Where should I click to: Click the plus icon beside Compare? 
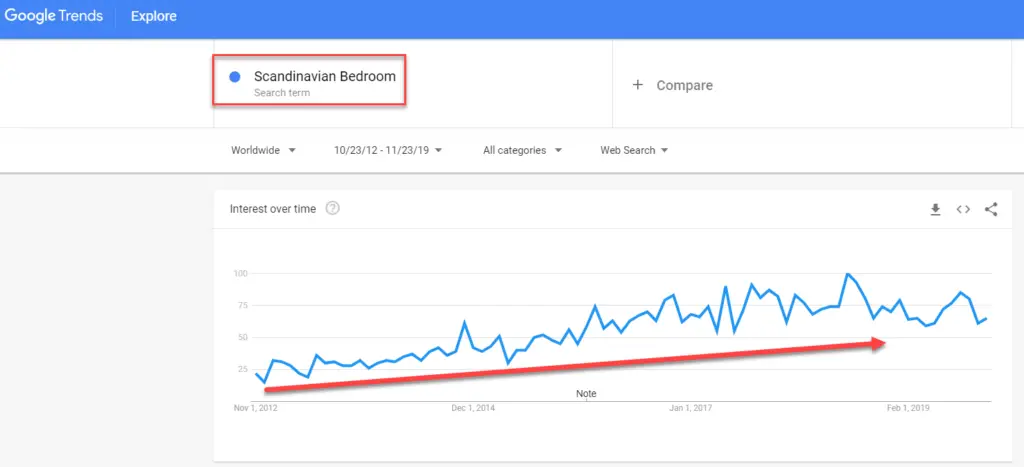(638, 85)
